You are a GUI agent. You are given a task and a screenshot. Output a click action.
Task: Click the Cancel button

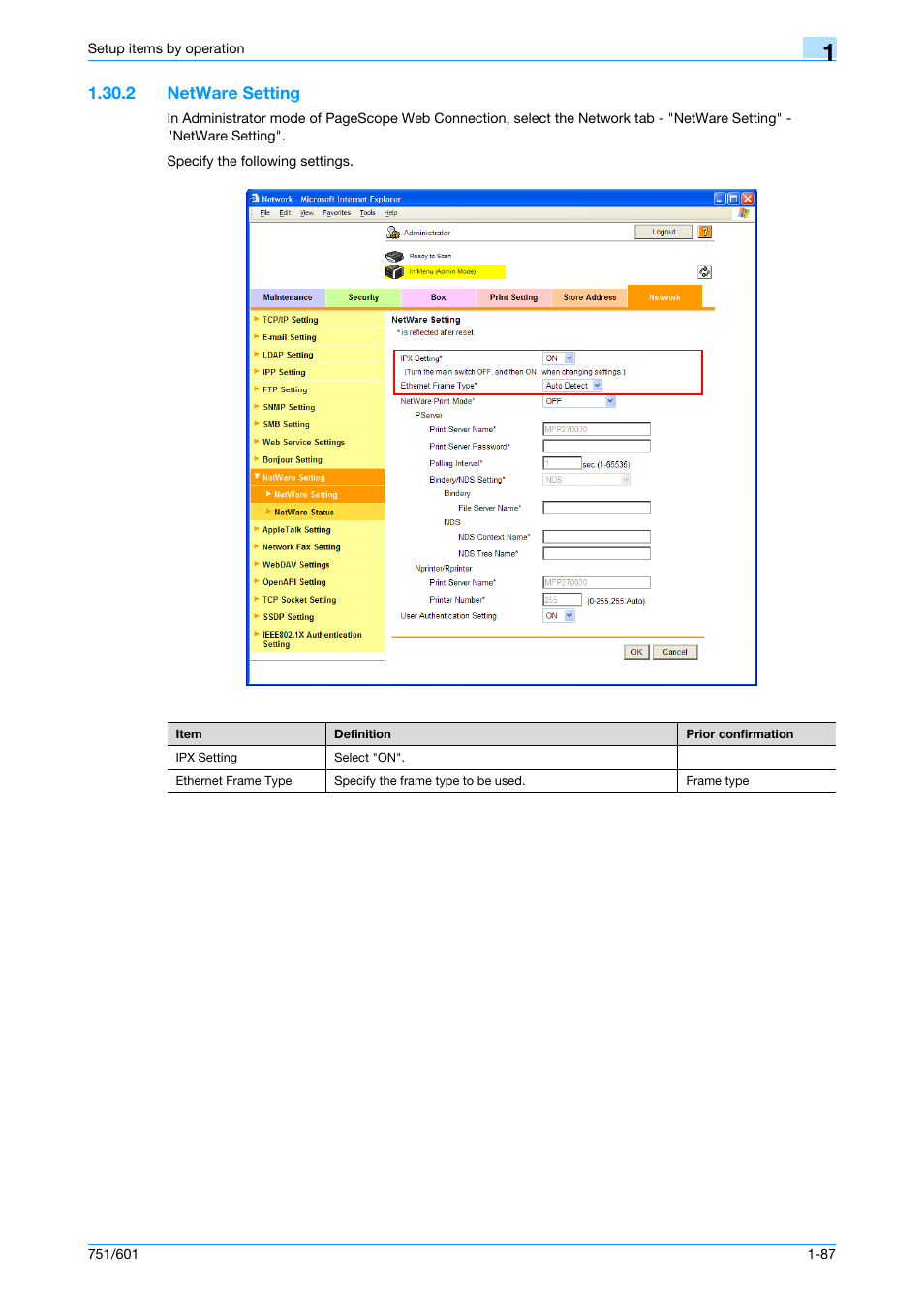[x=675, y=652]
